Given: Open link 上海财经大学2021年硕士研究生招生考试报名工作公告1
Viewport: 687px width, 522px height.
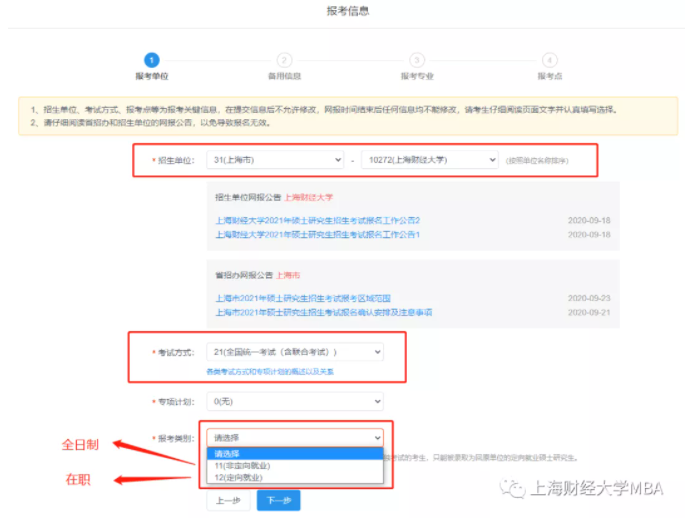Looking at the screenshot, I should point(318,234).
